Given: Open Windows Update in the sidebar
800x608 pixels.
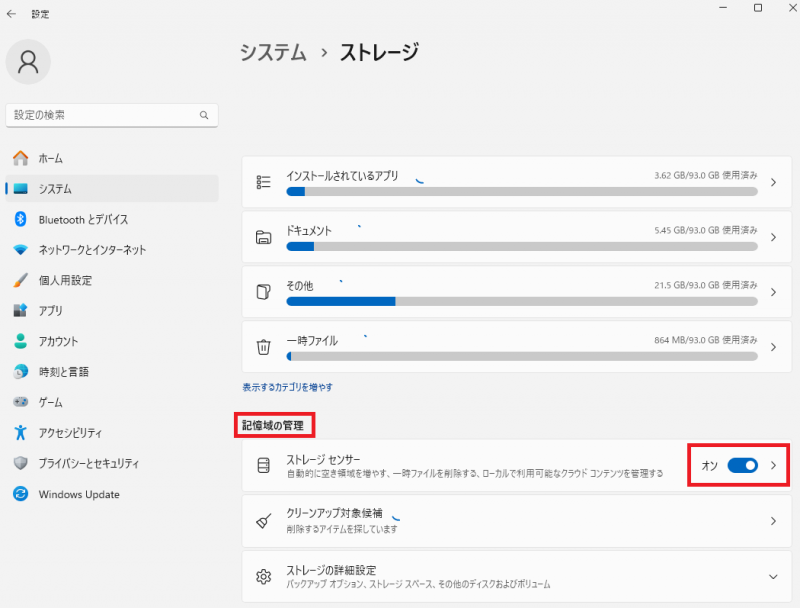Looking at the screenshot, I should [x=79, y=494].
